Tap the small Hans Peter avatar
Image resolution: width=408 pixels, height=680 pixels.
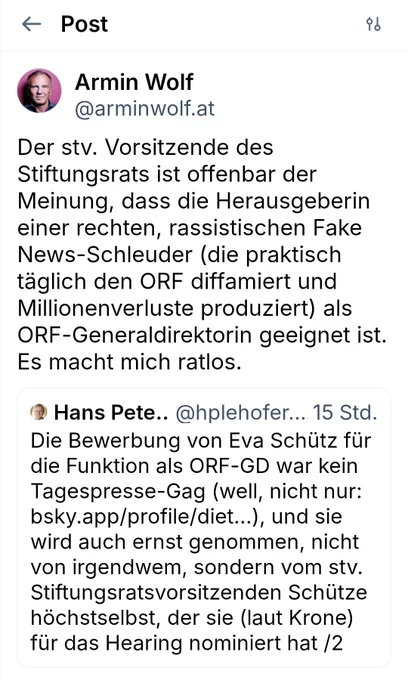click(39, 412)
